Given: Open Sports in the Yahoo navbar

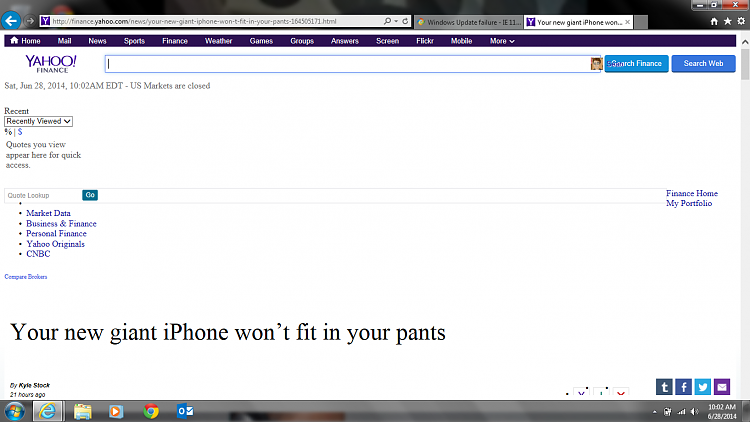Looking at the screenshot, I should tap(134, 41).
